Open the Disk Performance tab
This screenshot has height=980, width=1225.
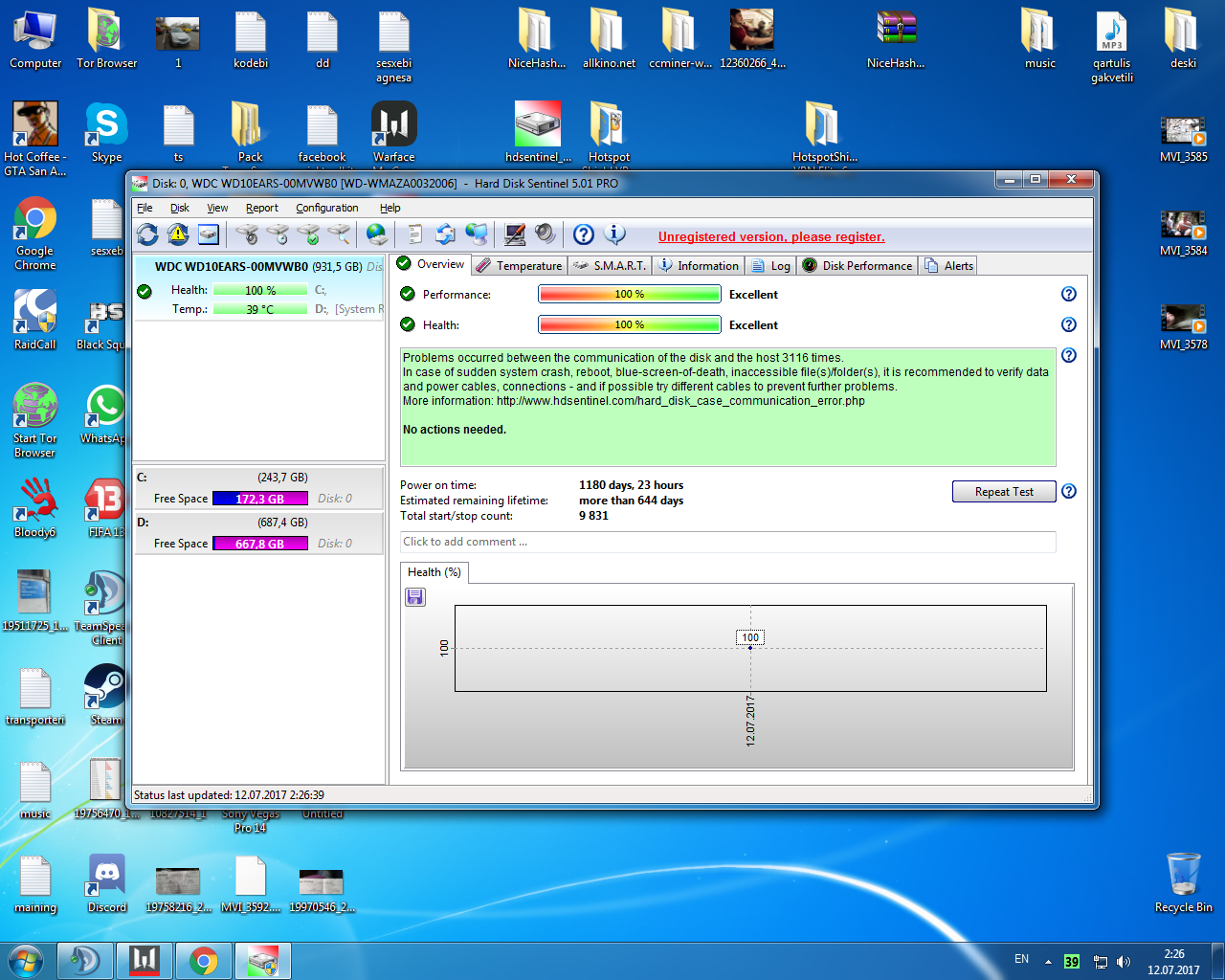tap(858, 266)
